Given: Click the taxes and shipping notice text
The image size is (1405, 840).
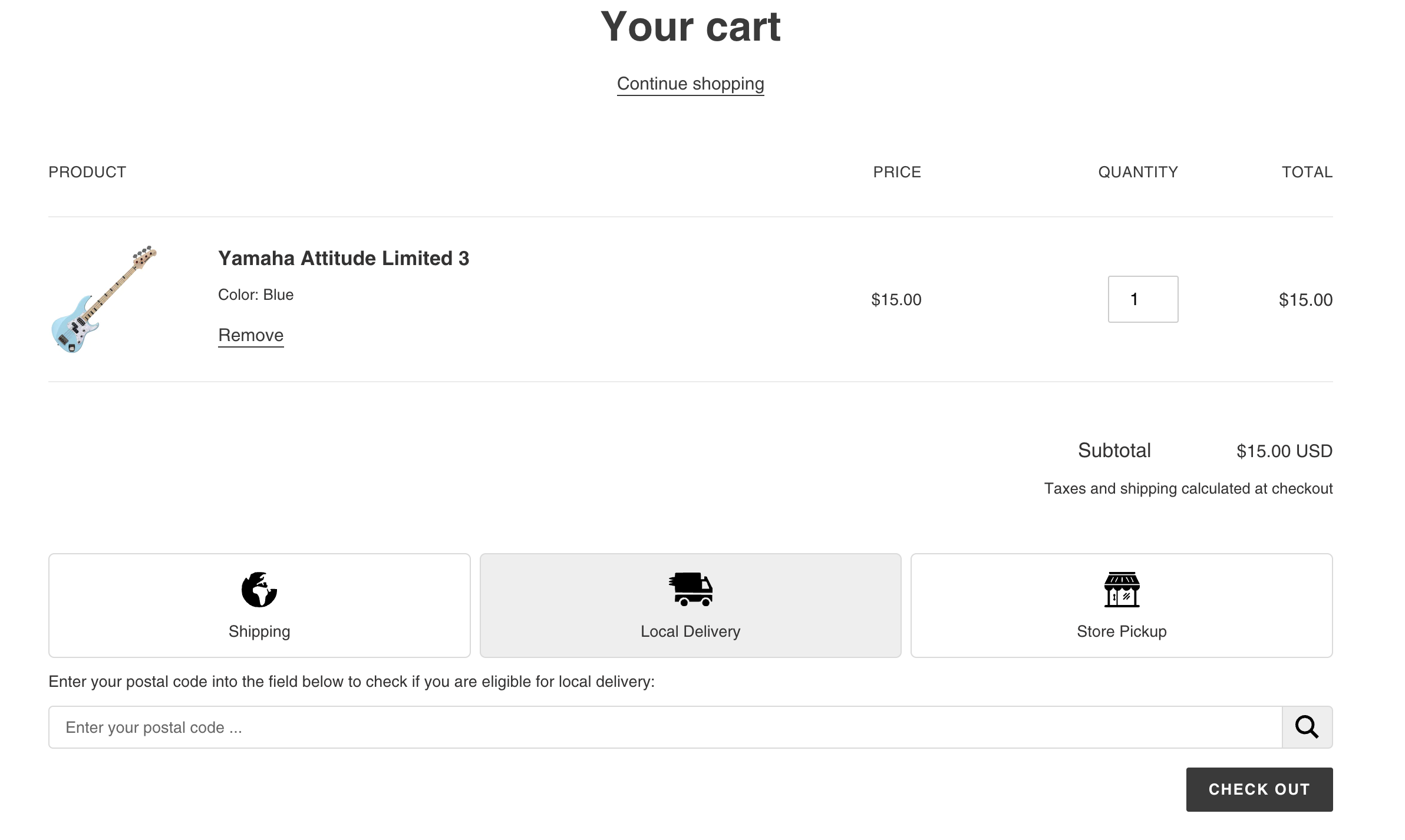Looking at the screenshot, I should click(1188, 488).
